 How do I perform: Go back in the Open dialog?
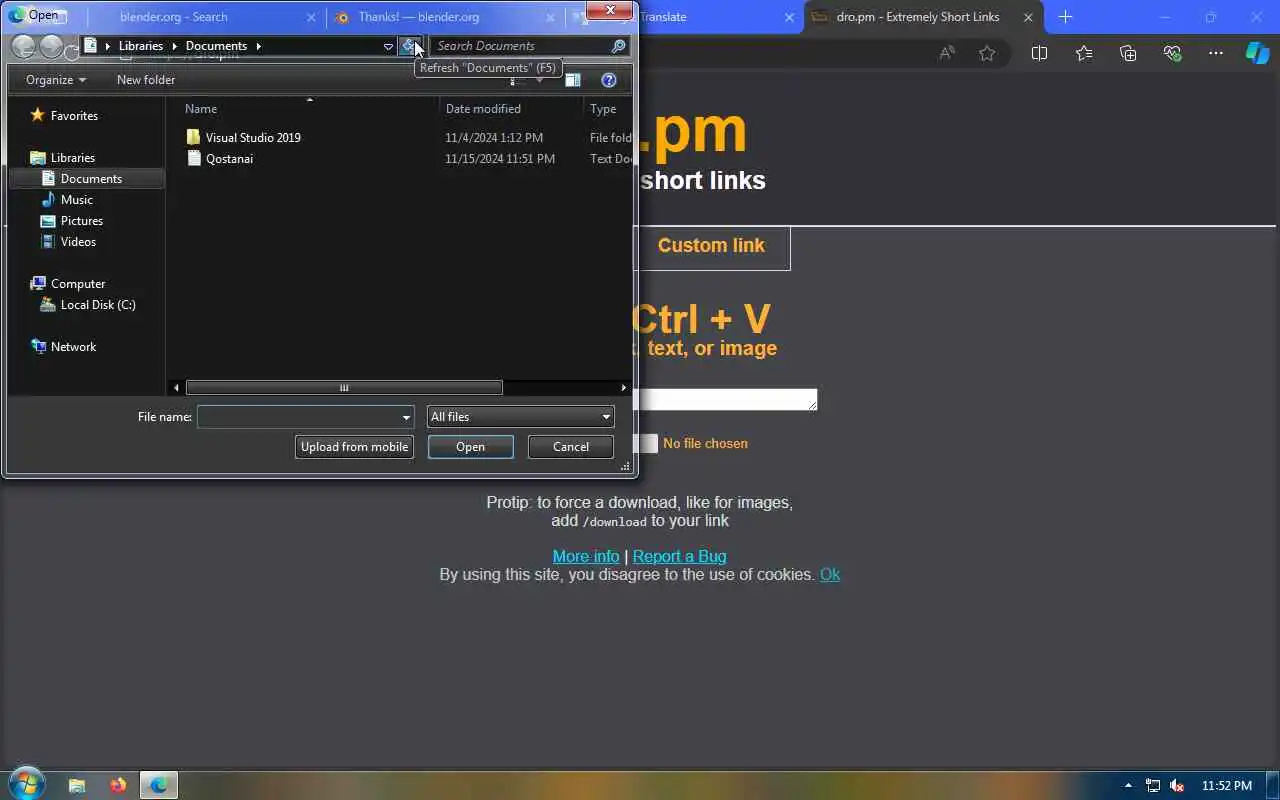click(x=23, y=46)
